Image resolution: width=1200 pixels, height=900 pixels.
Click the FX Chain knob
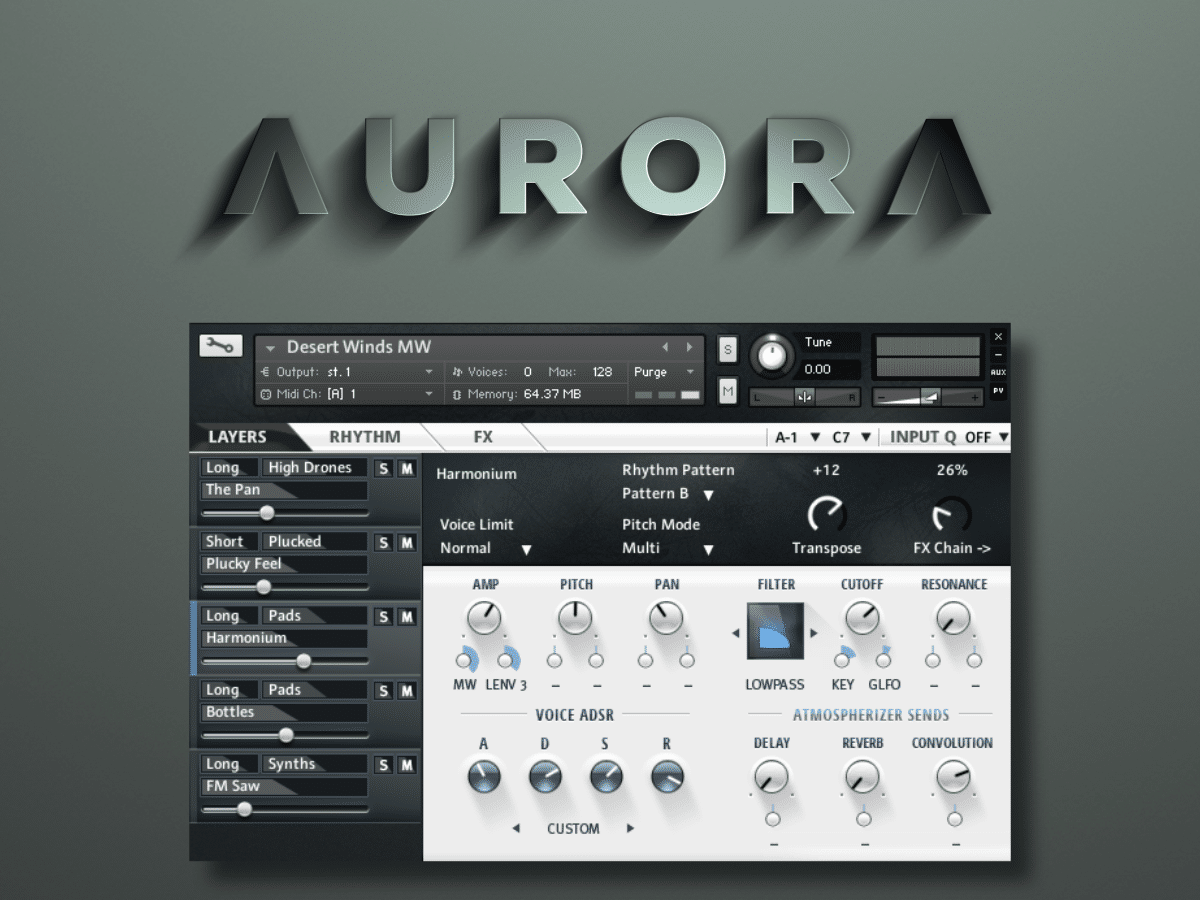pyautogui.click(x=951, y=514)
